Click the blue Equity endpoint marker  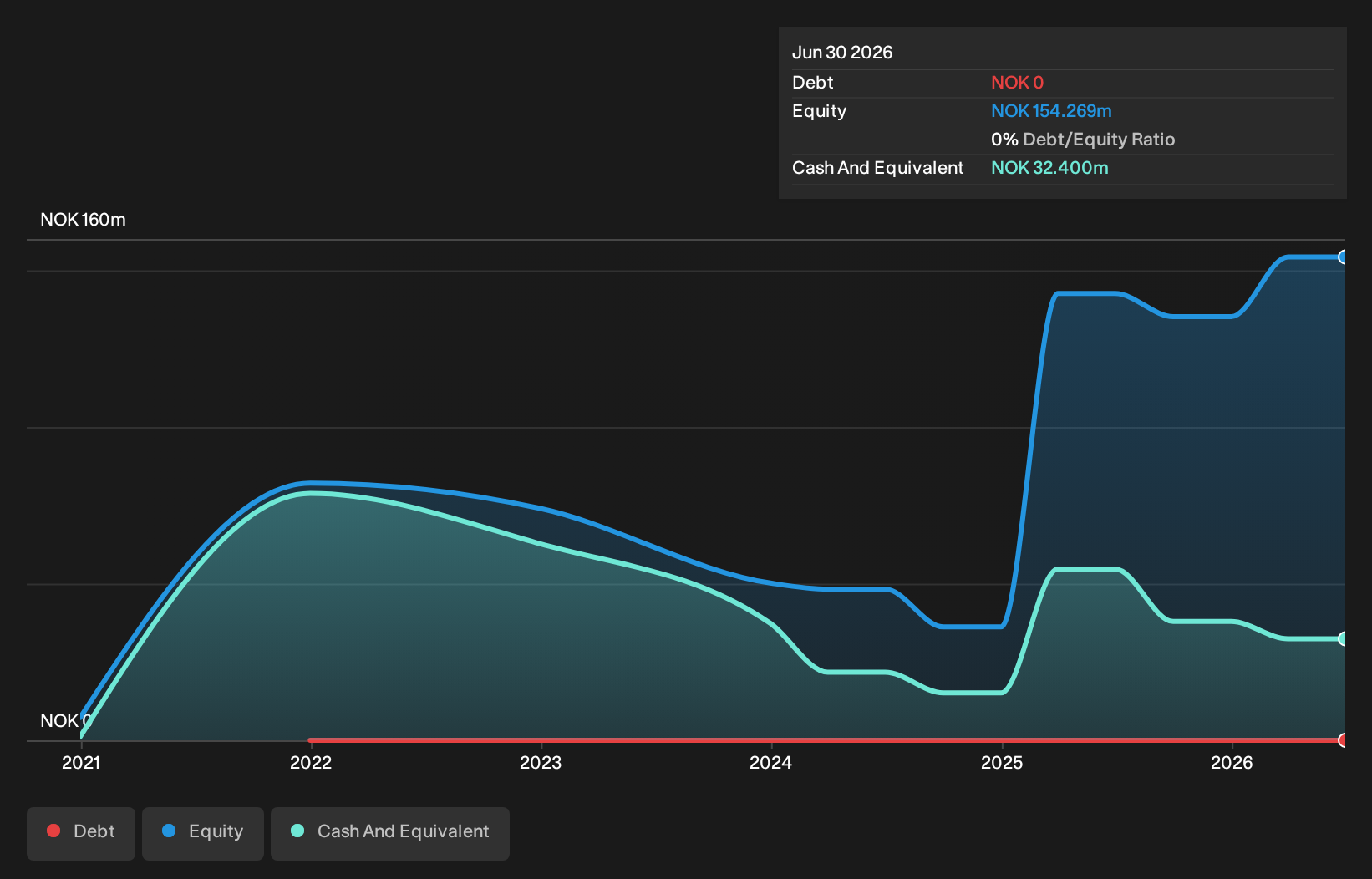coord(1344,257)
